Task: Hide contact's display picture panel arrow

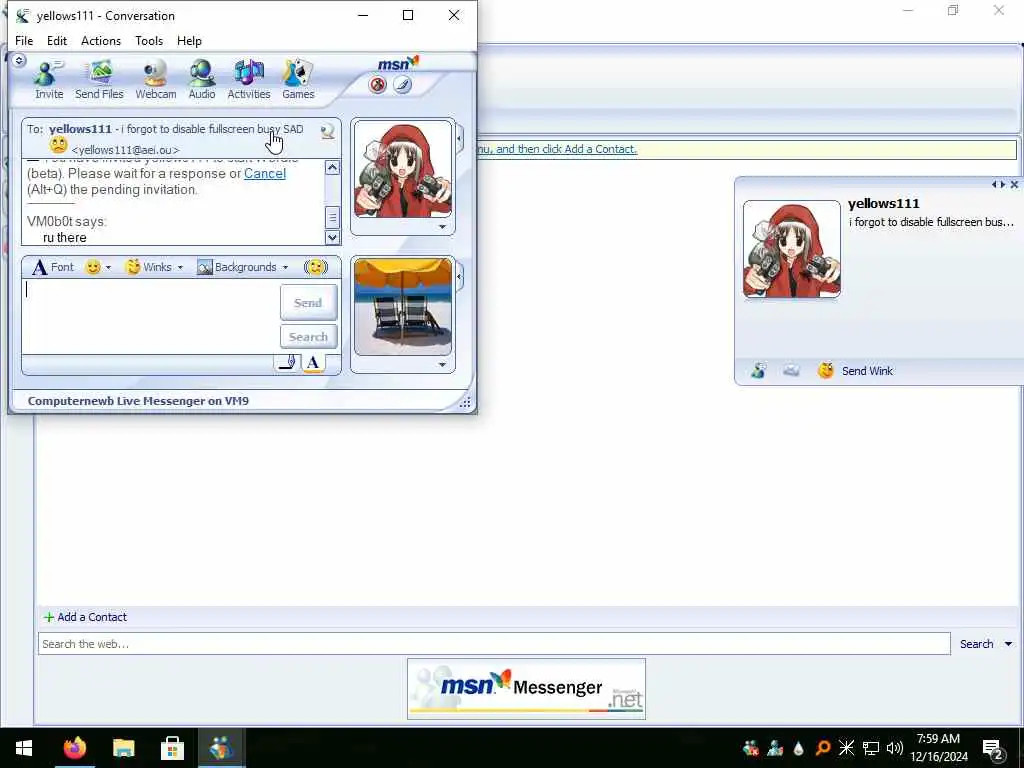Action: (x=460, y=138)
